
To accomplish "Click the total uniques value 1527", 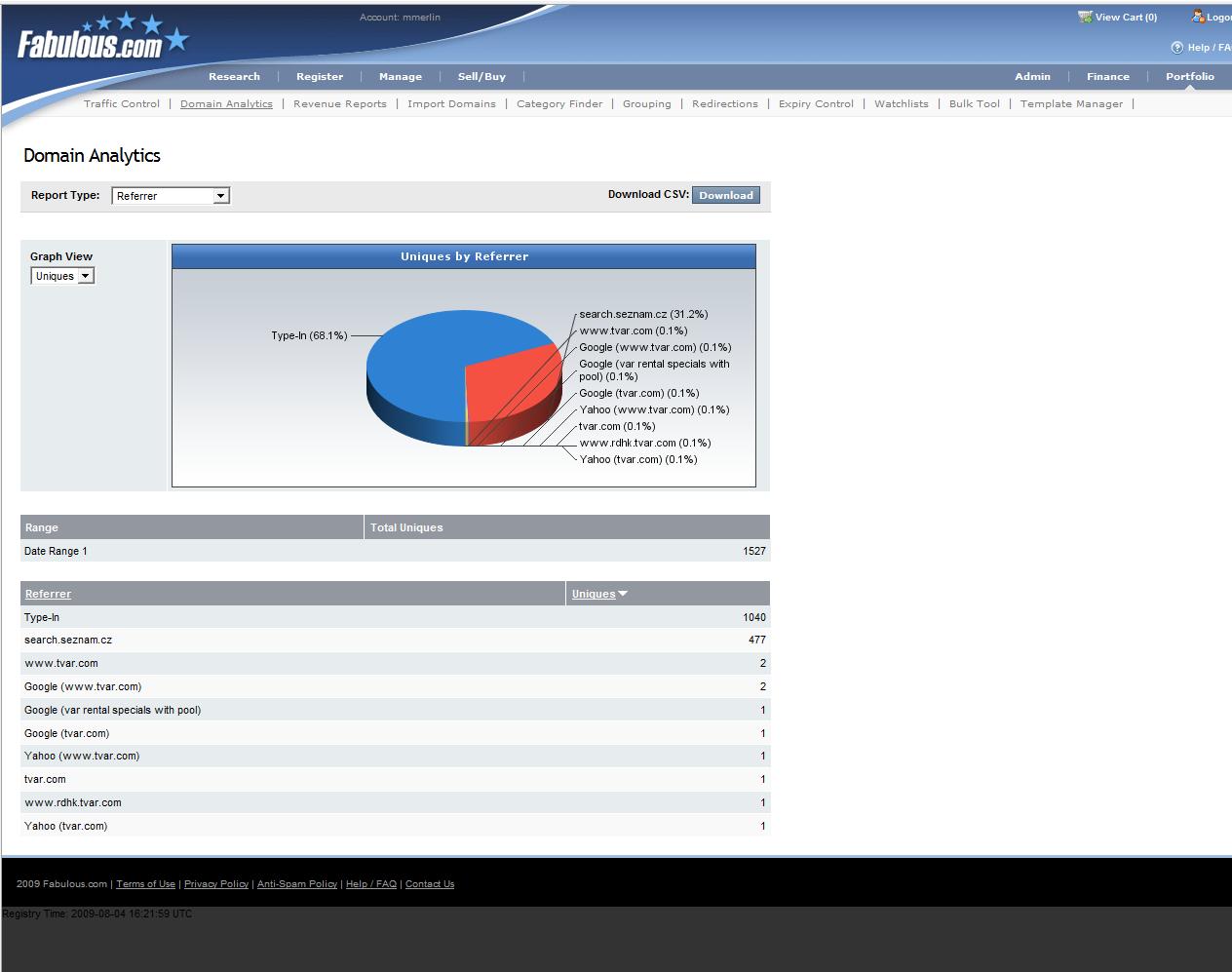I will coord(754,551).
